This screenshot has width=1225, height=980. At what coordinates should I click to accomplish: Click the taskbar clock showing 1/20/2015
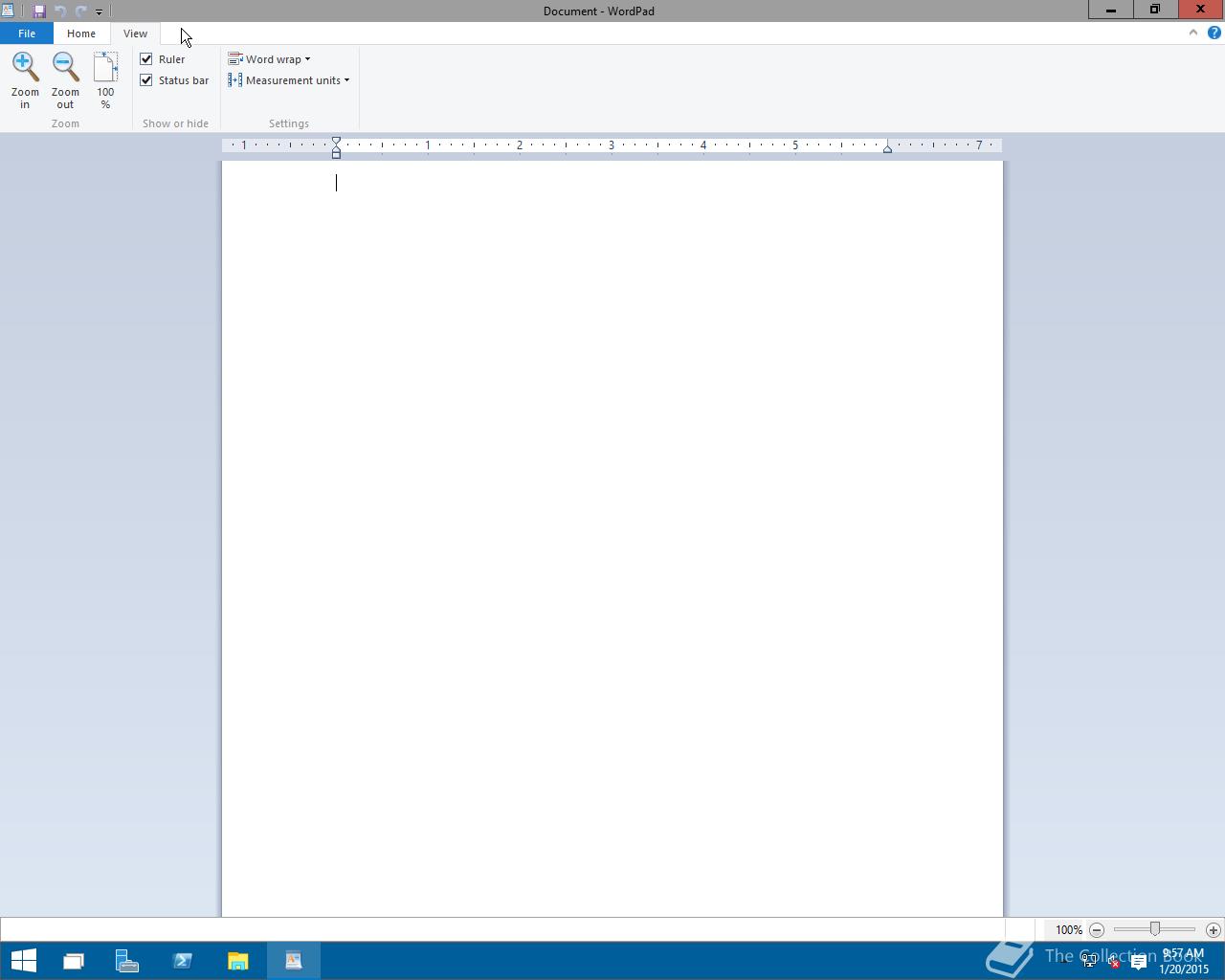pos(1183,961)
